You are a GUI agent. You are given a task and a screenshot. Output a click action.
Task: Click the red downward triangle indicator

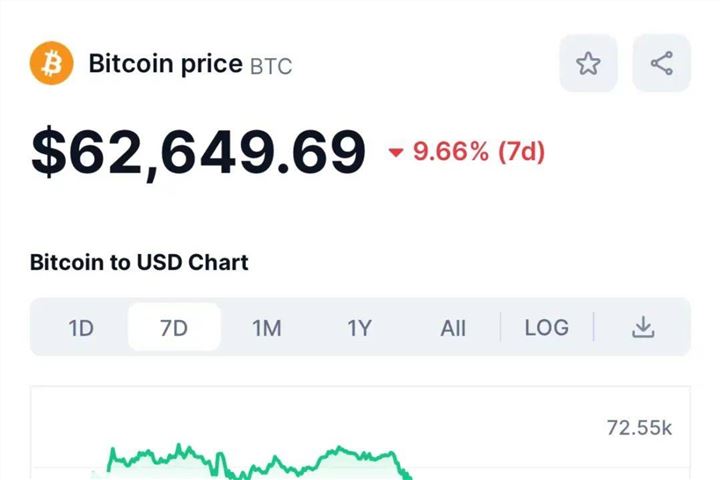pyautogui.click(x=396, y=152)
